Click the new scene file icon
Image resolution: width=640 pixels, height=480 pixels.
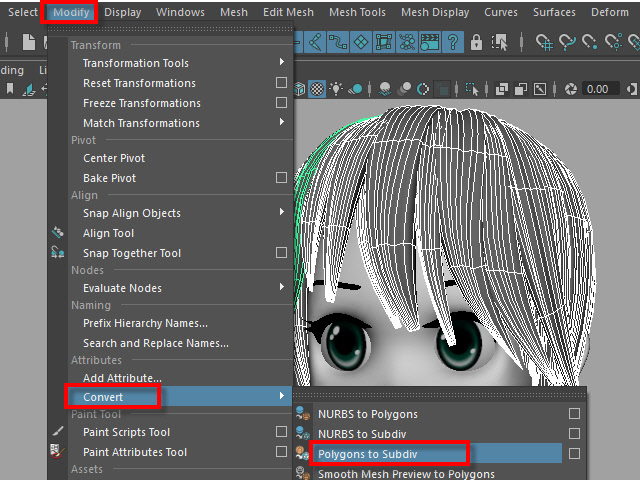point(28,43)
